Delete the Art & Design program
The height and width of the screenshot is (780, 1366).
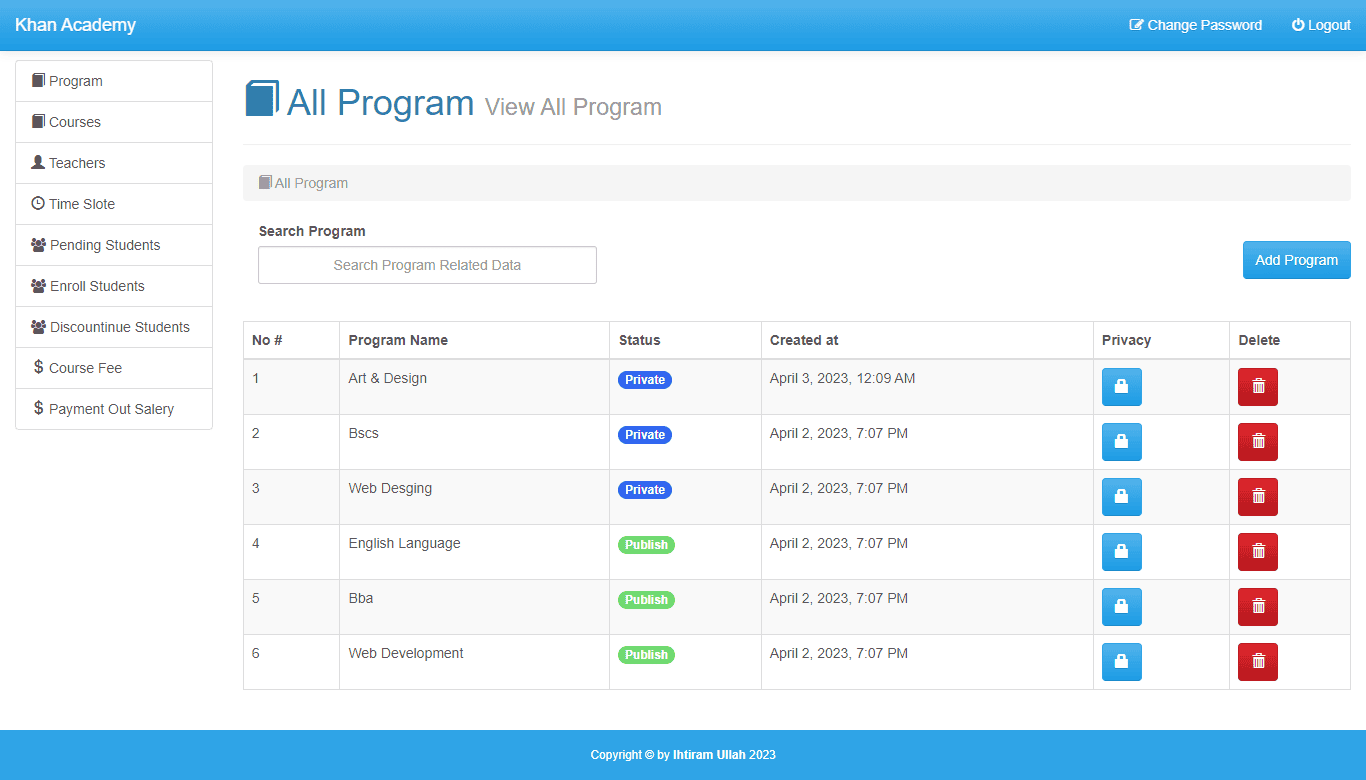(1257, 387)
